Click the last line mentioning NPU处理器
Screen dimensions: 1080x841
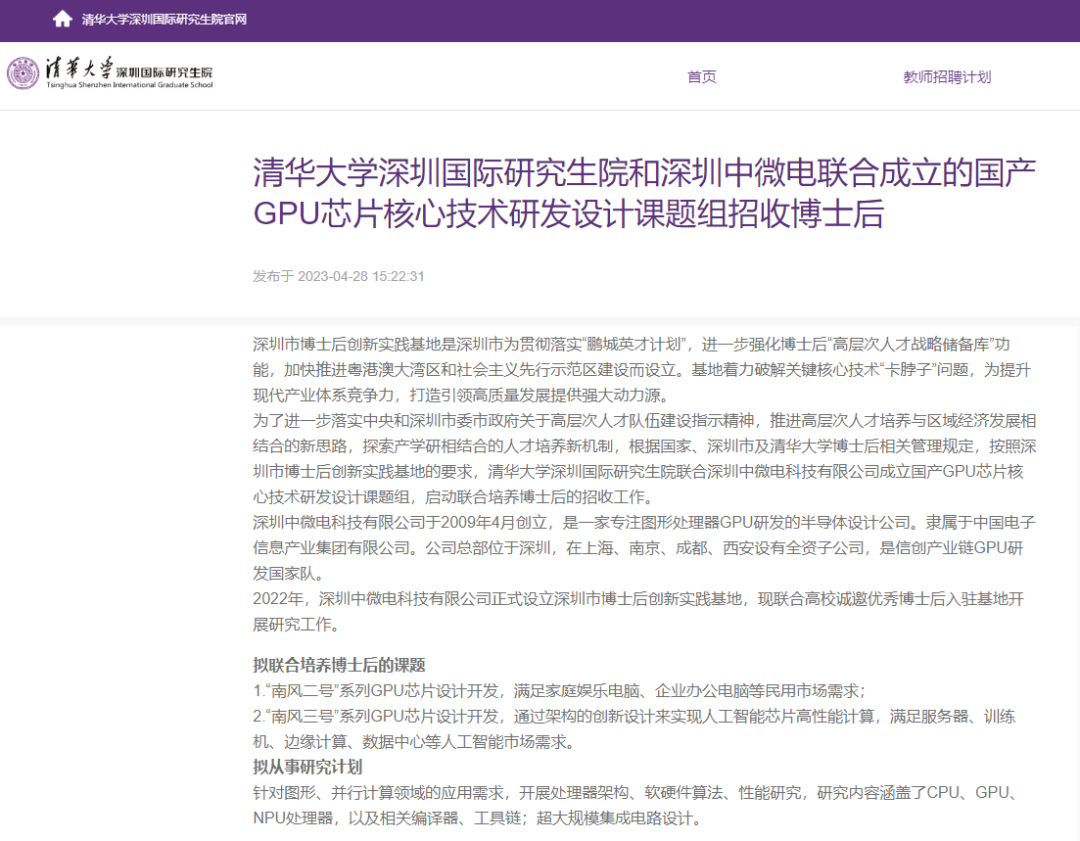pos(478,819)
